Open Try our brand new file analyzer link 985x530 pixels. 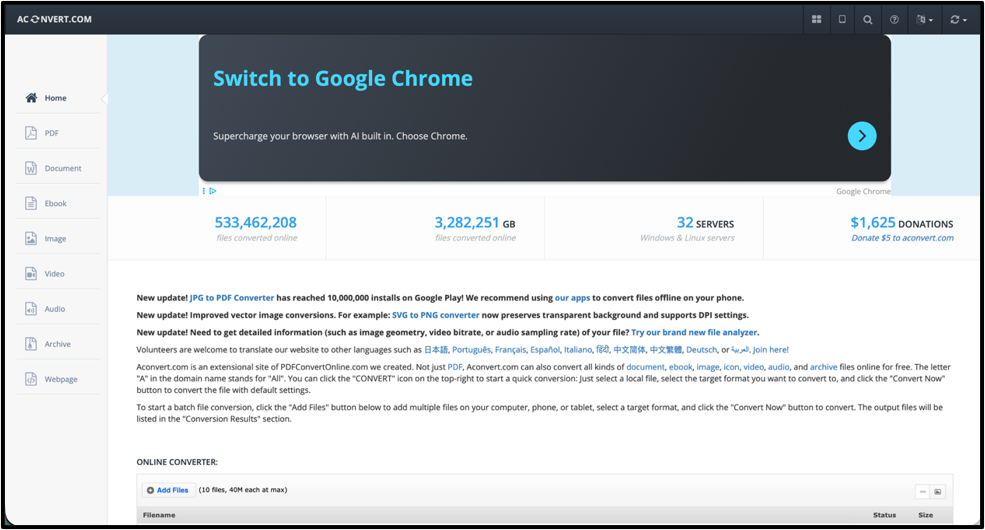(694, 332)
